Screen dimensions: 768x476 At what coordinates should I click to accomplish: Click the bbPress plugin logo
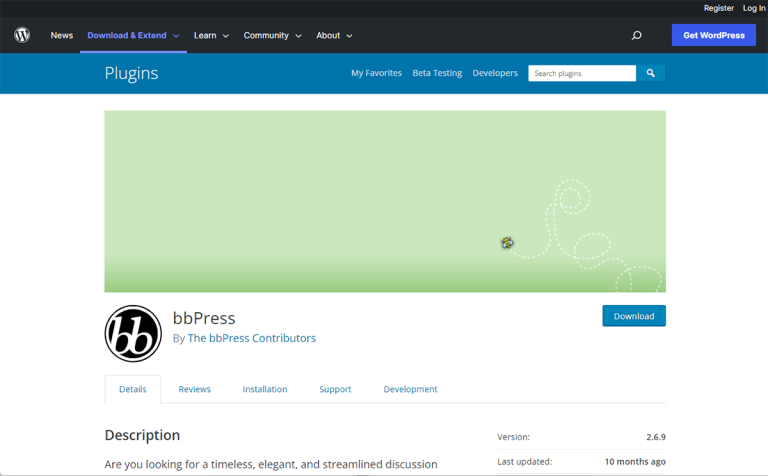133,333
